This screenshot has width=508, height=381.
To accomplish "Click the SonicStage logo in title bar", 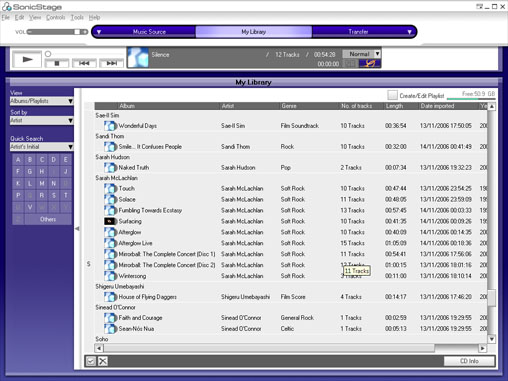I will tap(32, 7).
